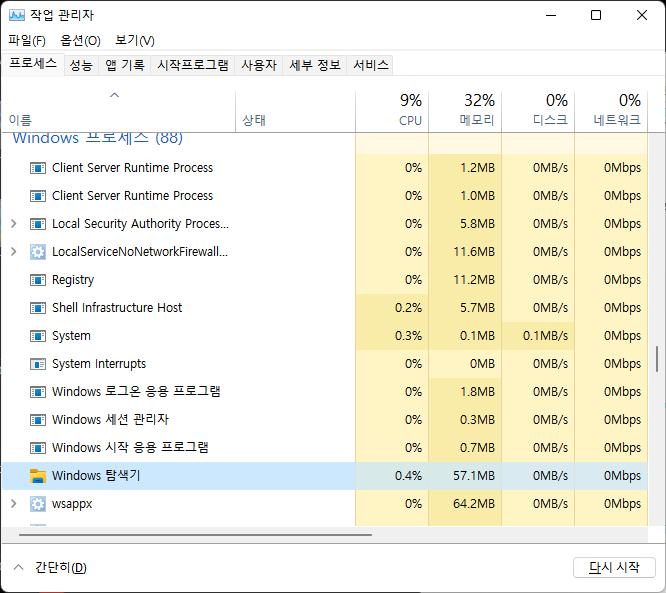Select the Registry process name
This screenshot has height=593, width=666.
click(73, 280)
